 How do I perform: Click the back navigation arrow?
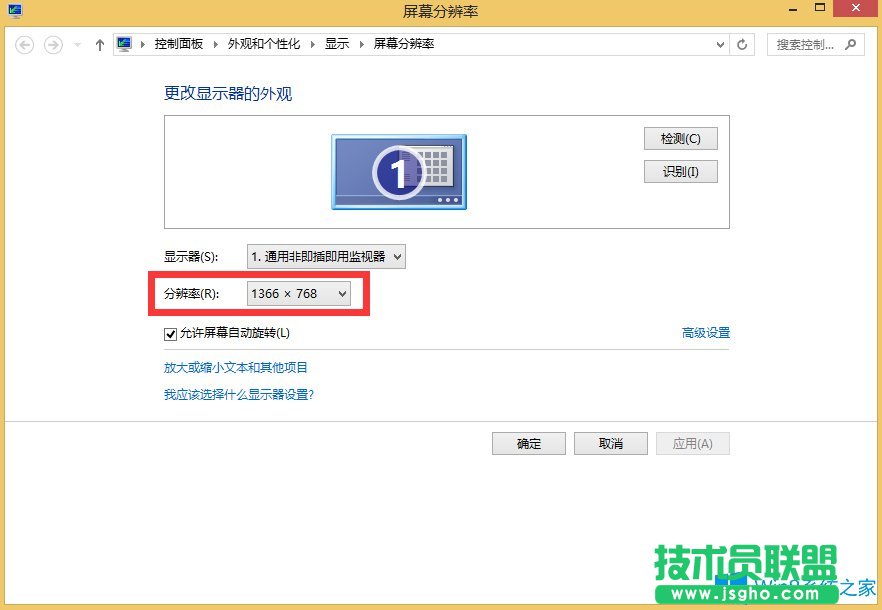[22, 44]
